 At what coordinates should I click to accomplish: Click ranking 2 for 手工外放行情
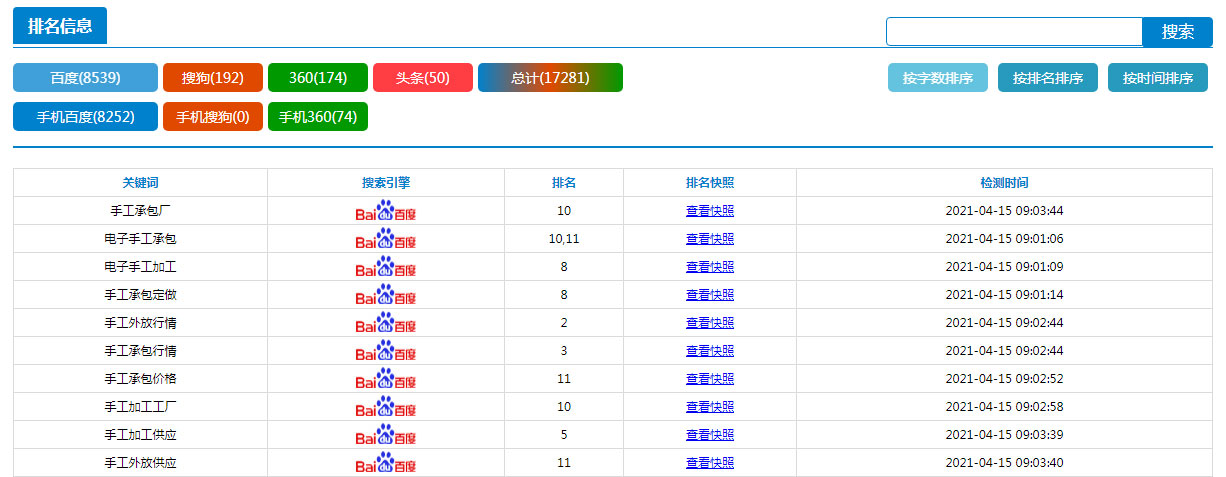(x=564, y=323)
